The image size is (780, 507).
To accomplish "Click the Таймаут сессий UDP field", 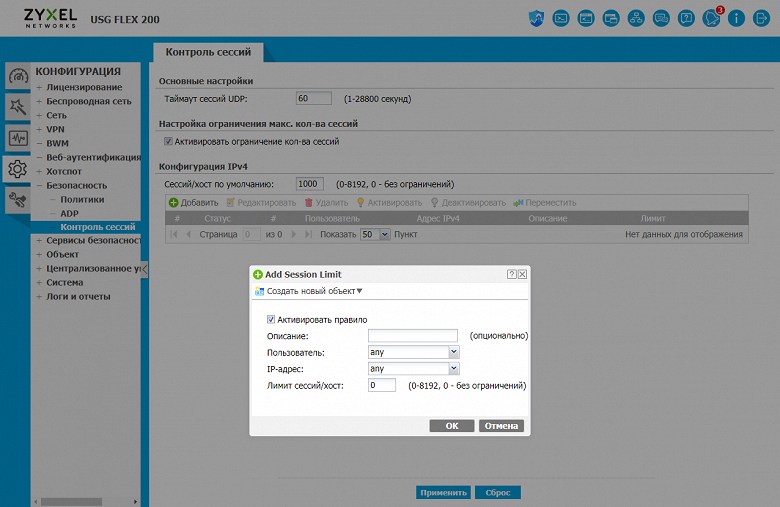I will click(313, 99).
